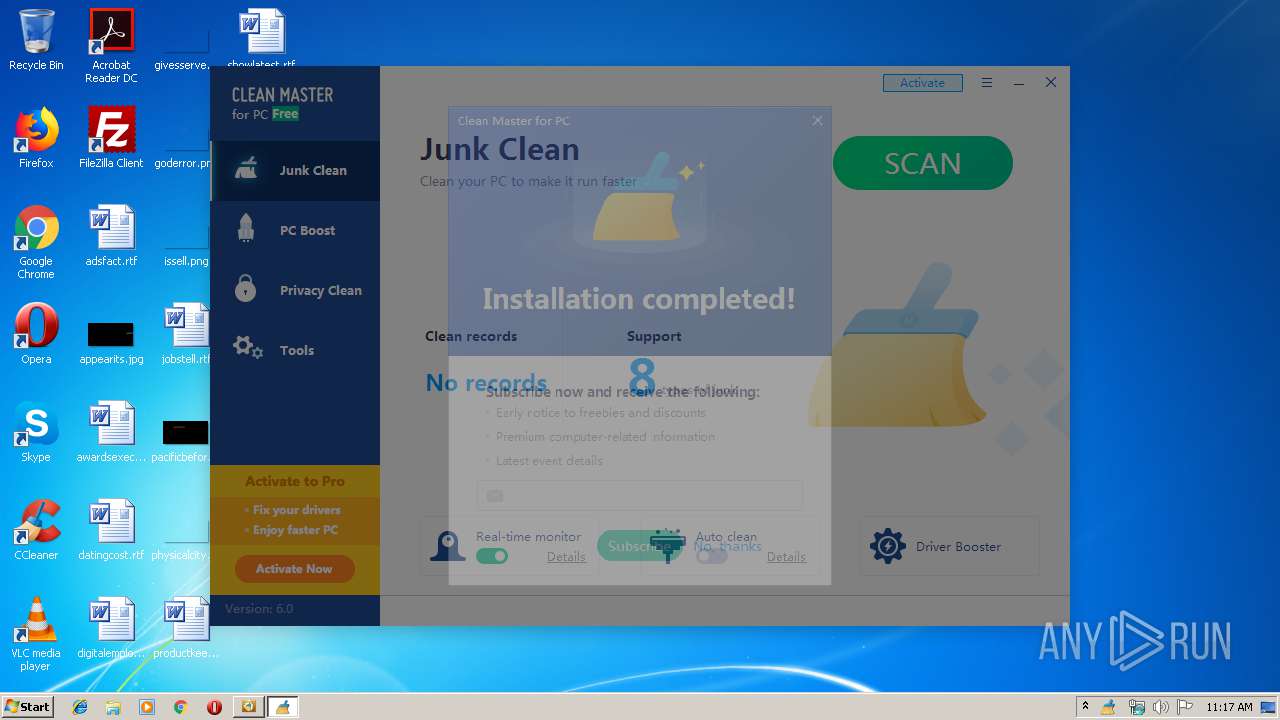Screen dimensions: 1280x720
Task: Select the jobstell.rtf desktop file
Action: tap(186, 333)
